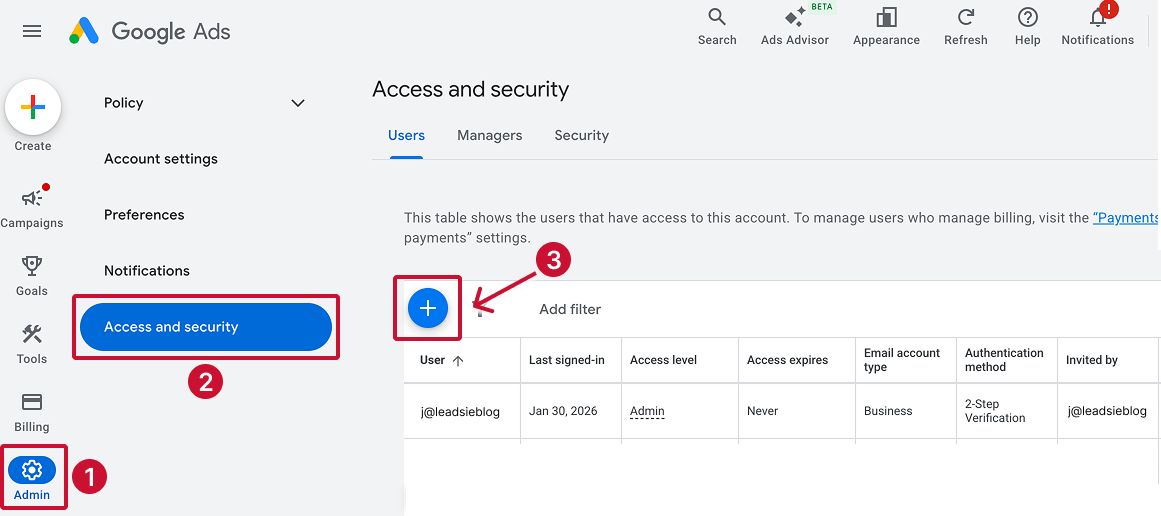
Task: Click the 2-Step Verification cell
Action: [994, 411]
